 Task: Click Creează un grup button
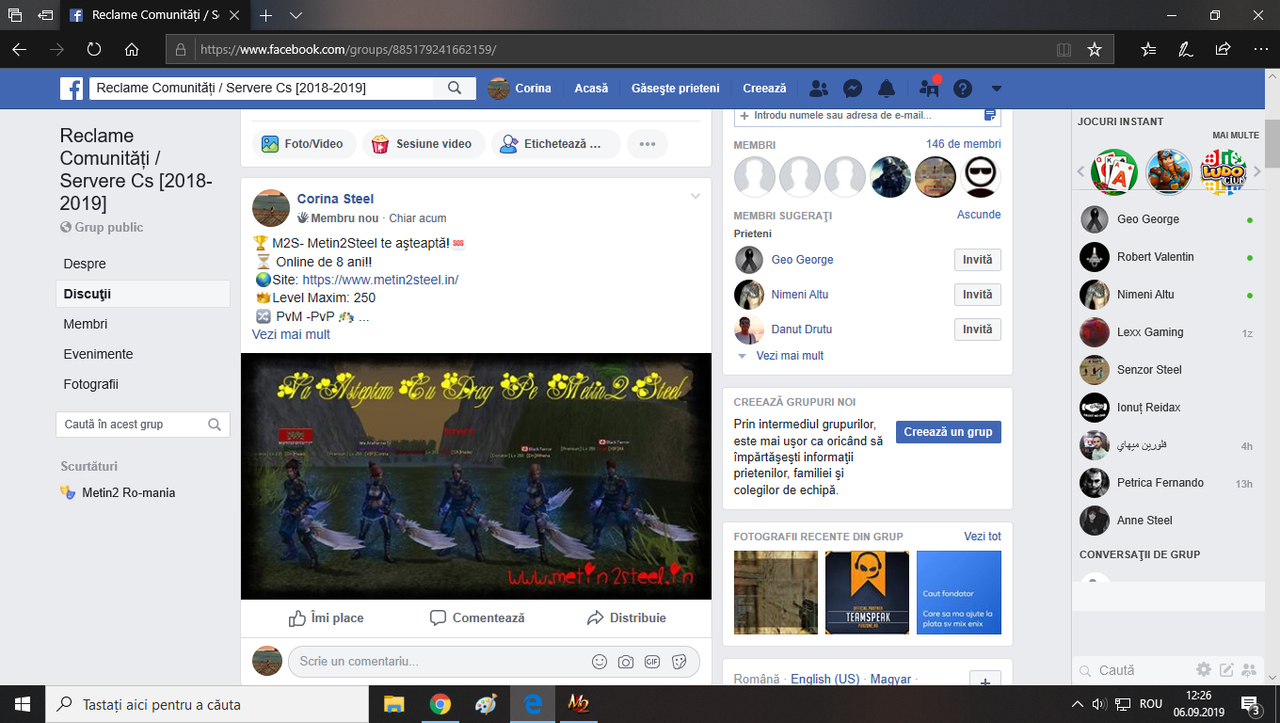coord(948,432)
